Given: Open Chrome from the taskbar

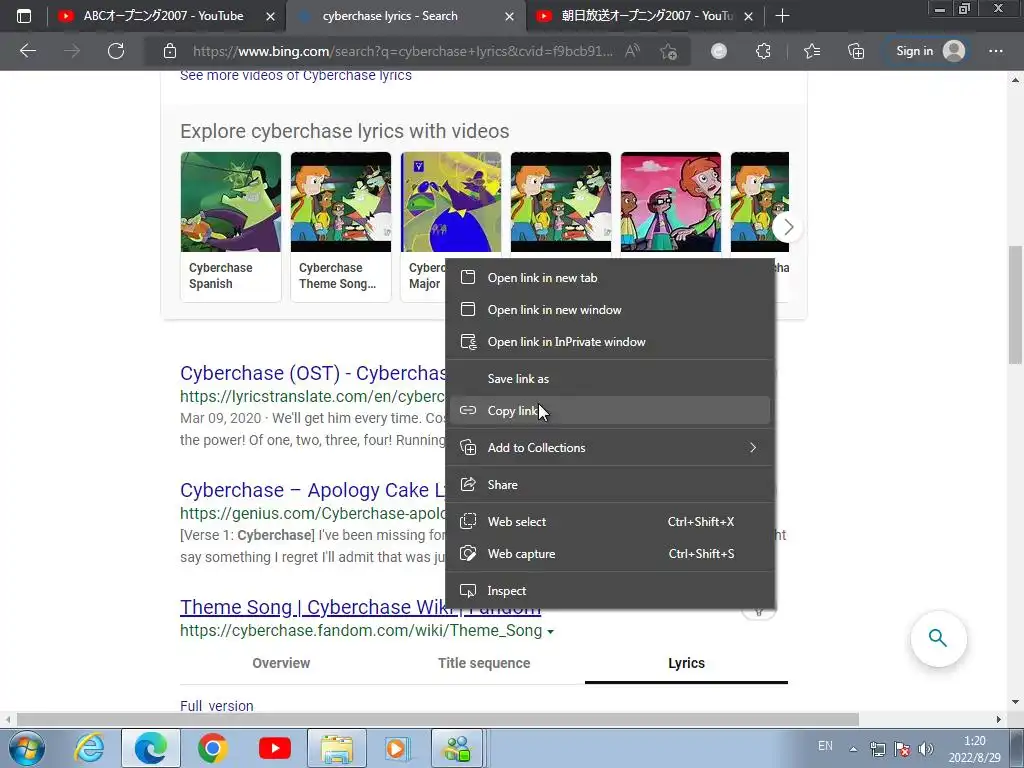Looking at the screenshot, I should coord(212,748).
